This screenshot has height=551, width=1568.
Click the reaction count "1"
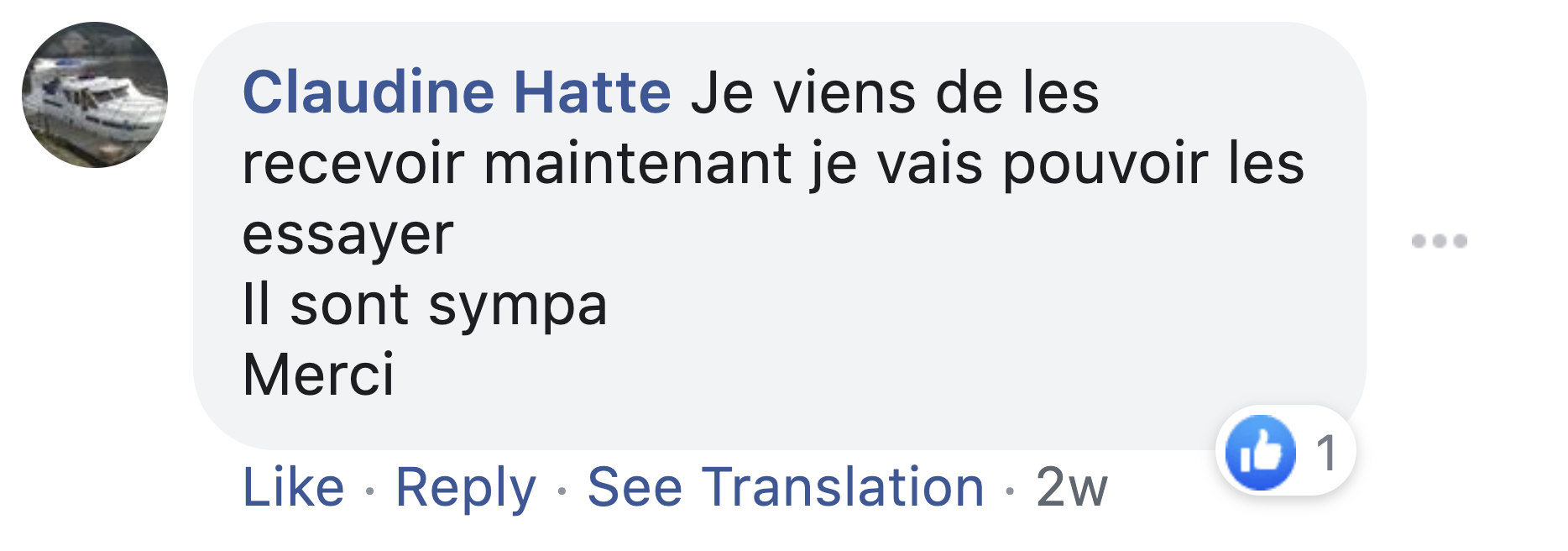coord(1326,454)
